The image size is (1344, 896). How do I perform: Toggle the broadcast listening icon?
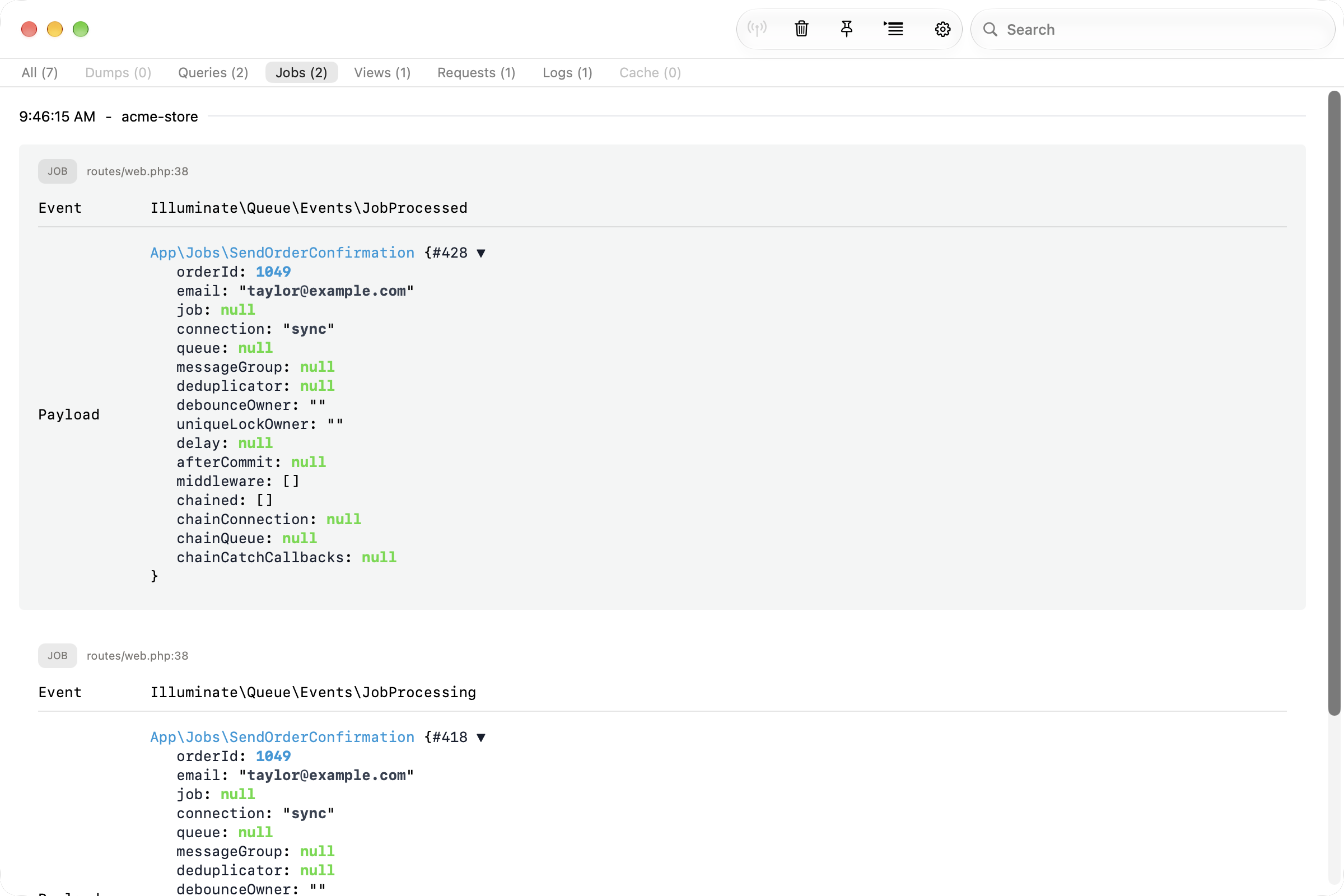click(x=757, y=29)
